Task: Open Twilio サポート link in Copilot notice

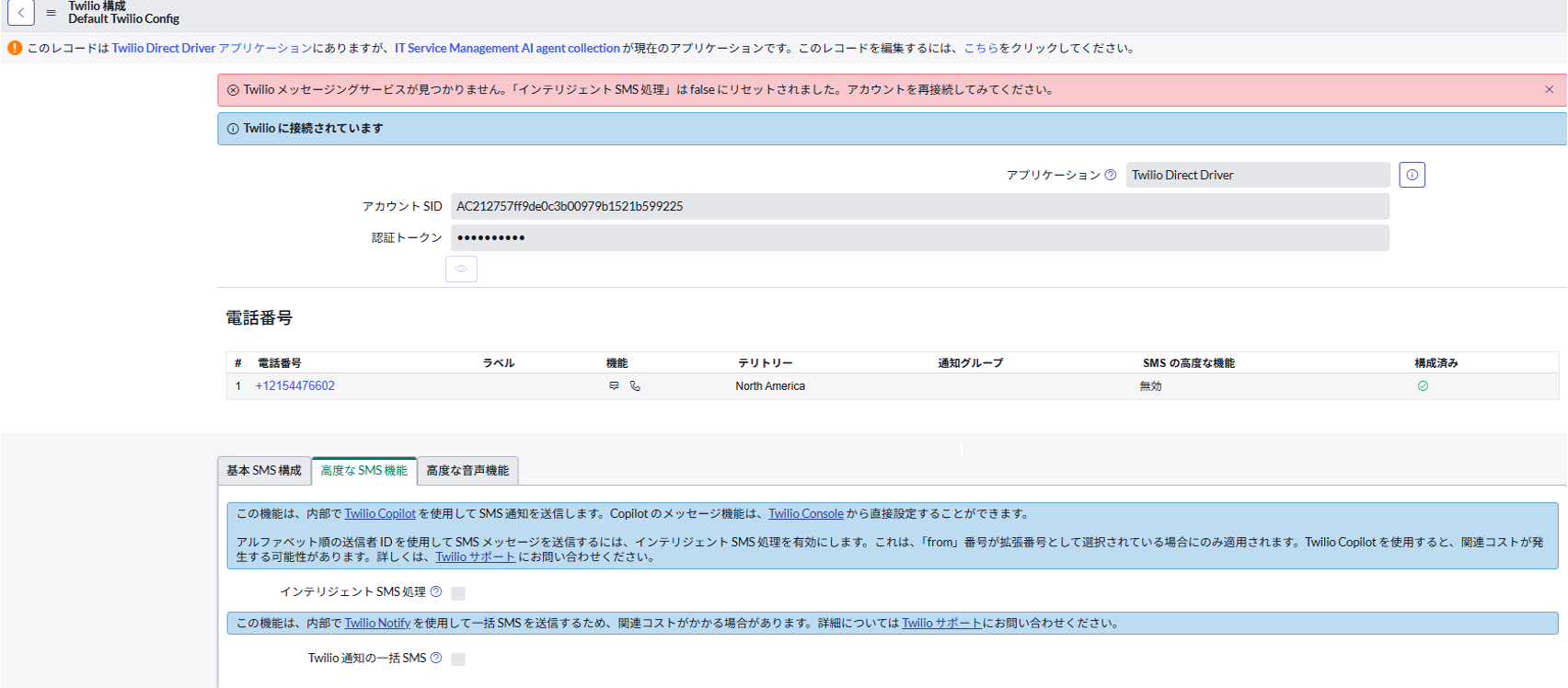Action: point(475,556)
